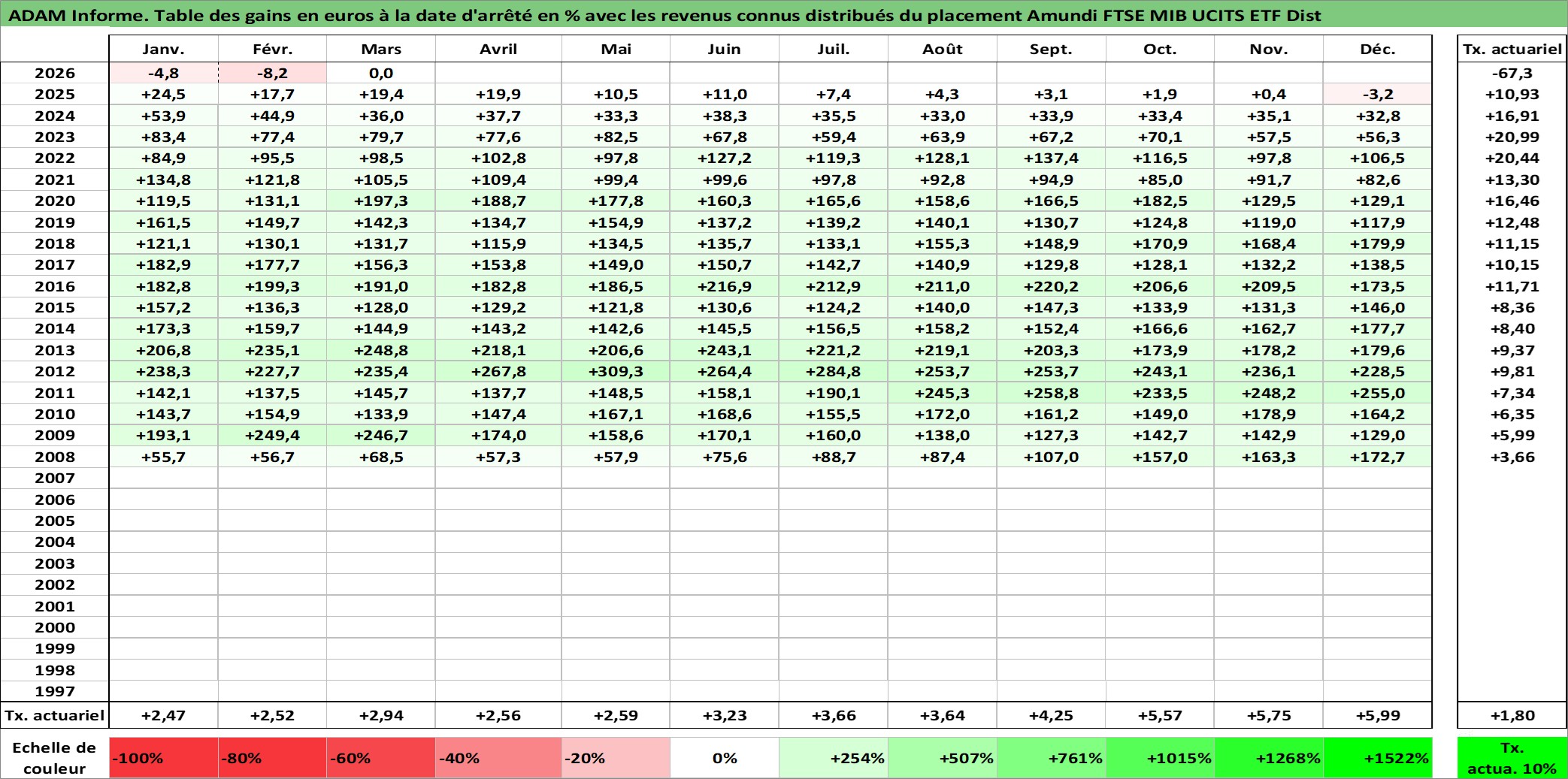
Task: Select the +309,3 cell for May 2012
Action: (x=616, y=371)
